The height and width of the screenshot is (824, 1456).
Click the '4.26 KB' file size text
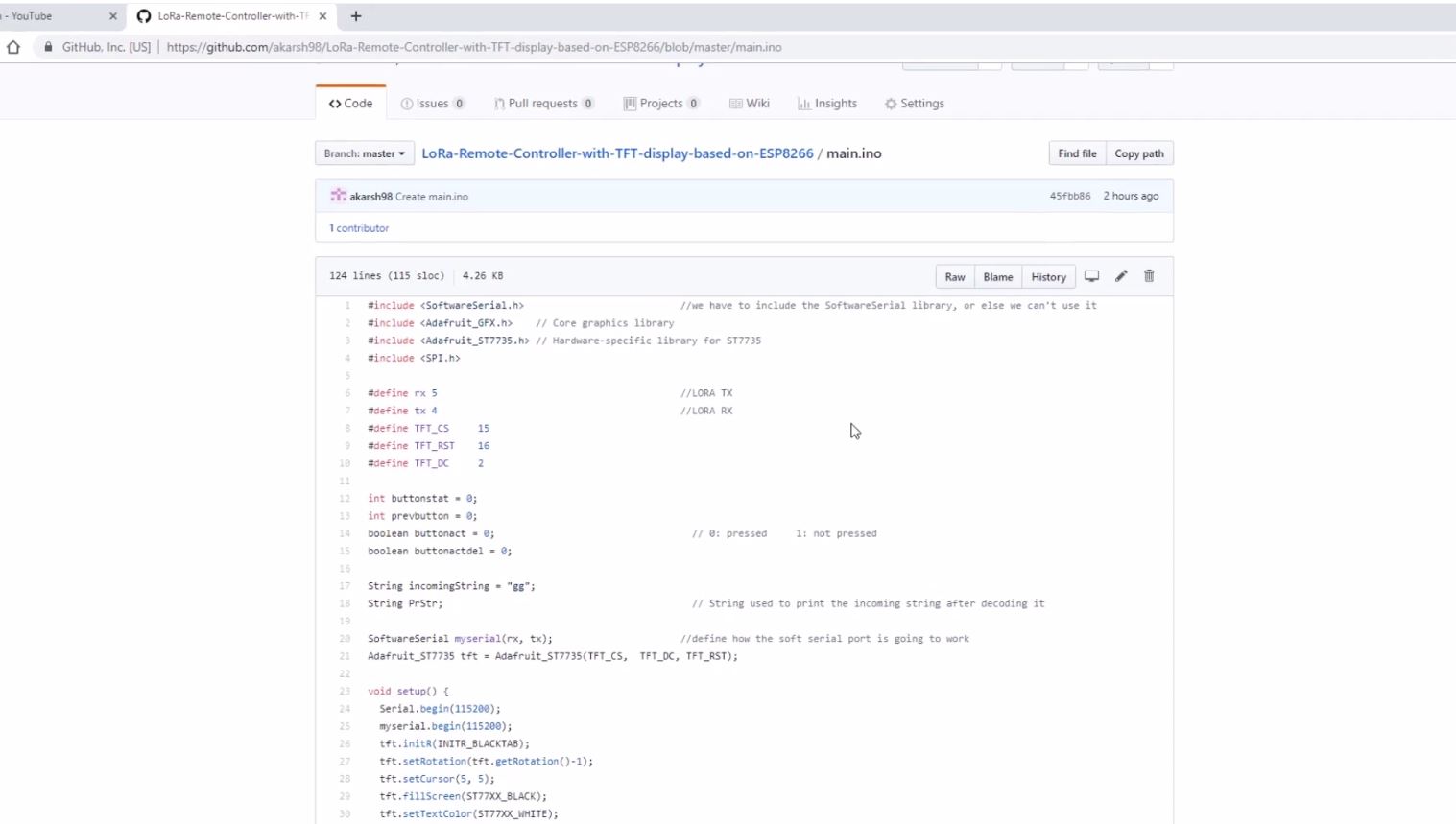pos(483,276)
